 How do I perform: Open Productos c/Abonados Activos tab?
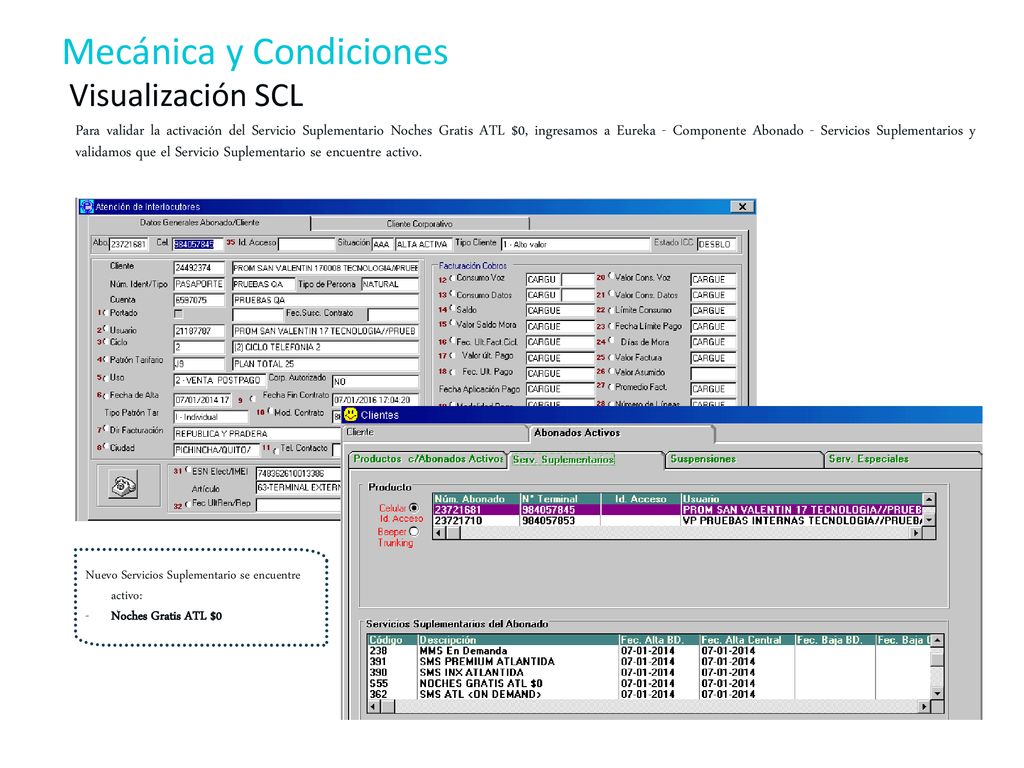(x=428, y=459)
